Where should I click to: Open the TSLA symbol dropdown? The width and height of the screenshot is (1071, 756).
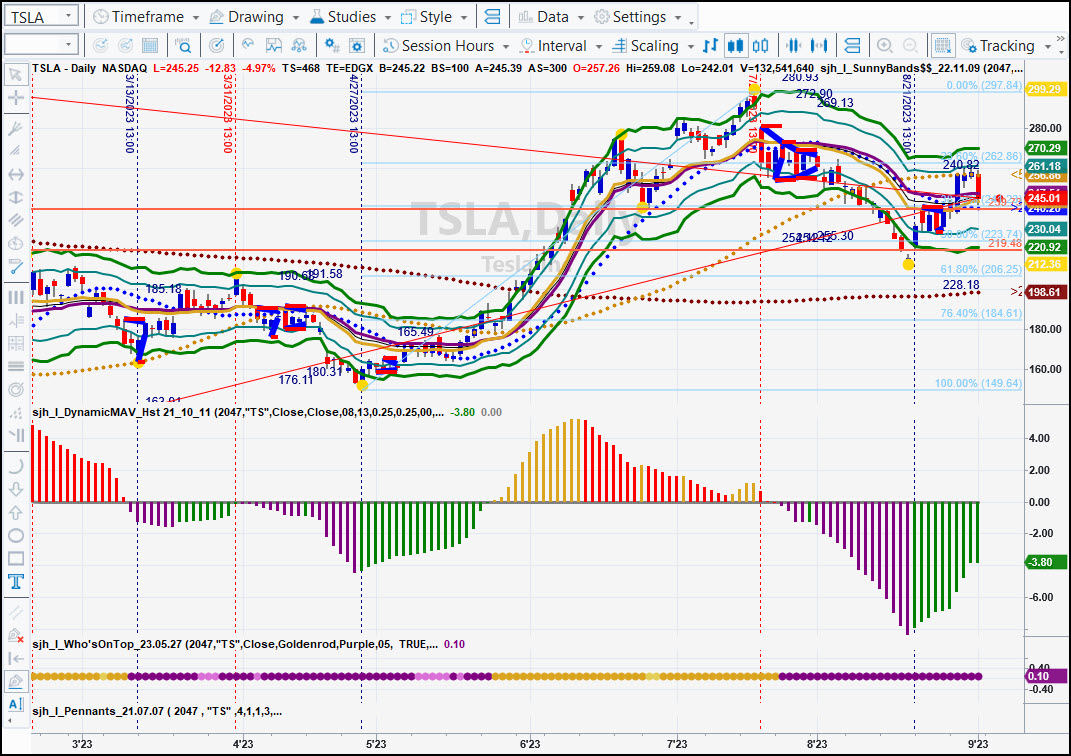point(68,16)
